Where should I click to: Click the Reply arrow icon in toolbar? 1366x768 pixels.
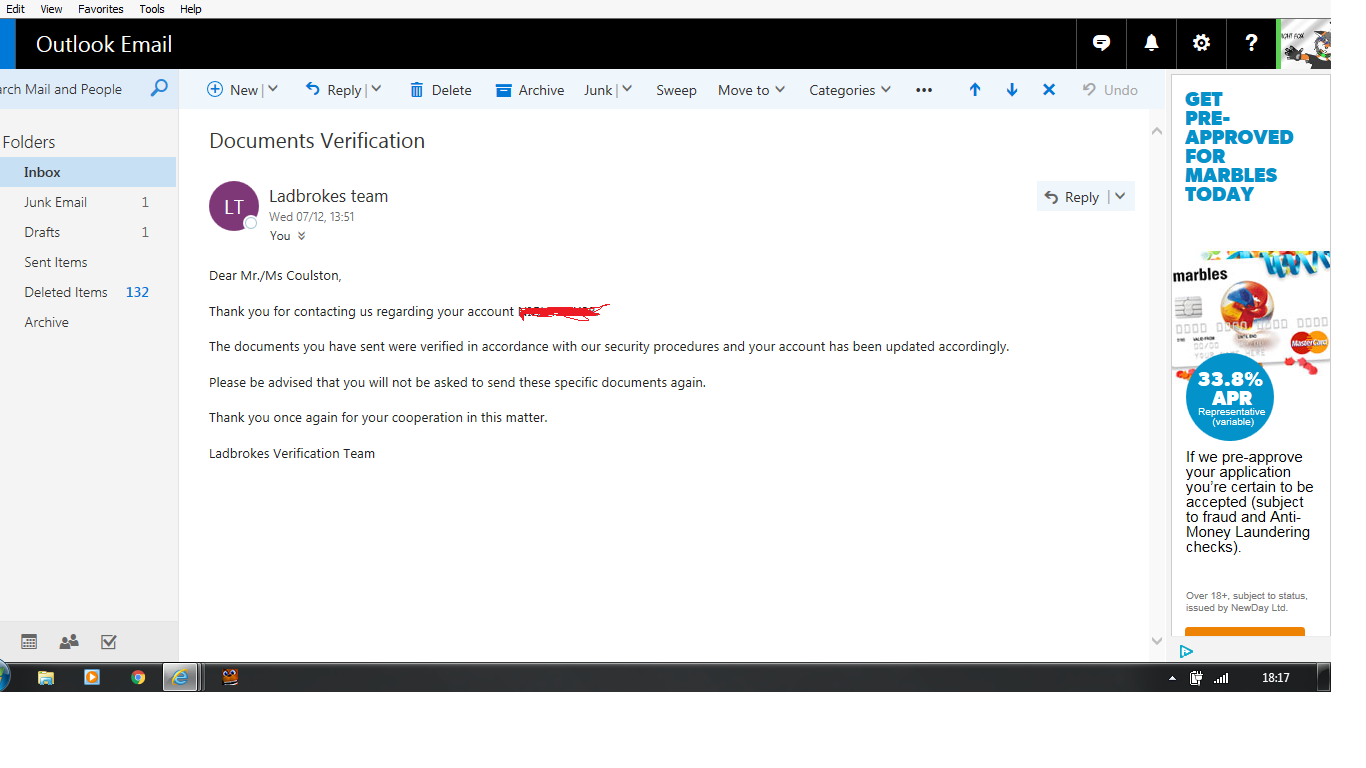point(313,89)
